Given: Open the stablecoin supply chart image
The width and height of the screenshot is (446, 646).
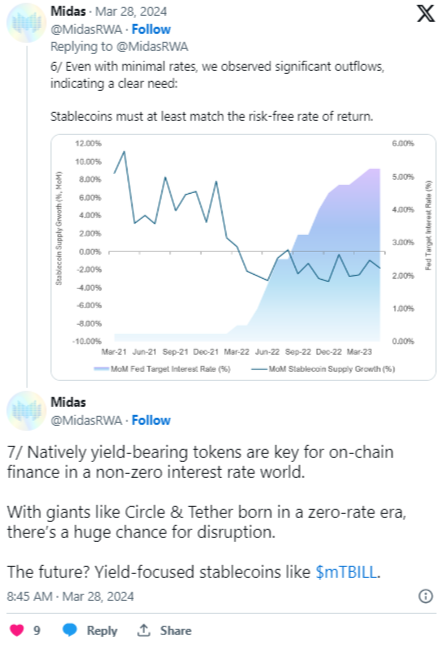Looking at the screenshot, I should [243, 257].
